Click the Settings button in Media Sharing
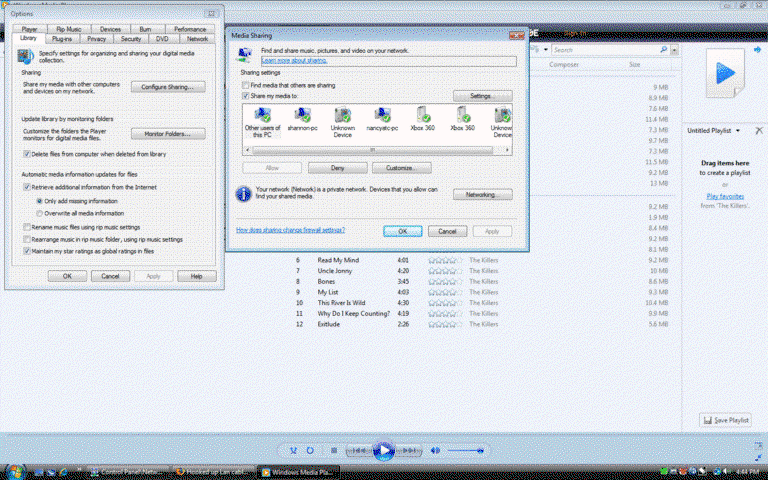Image resolution: width=768 pixels, height=480 pixels. click(482, 96)
